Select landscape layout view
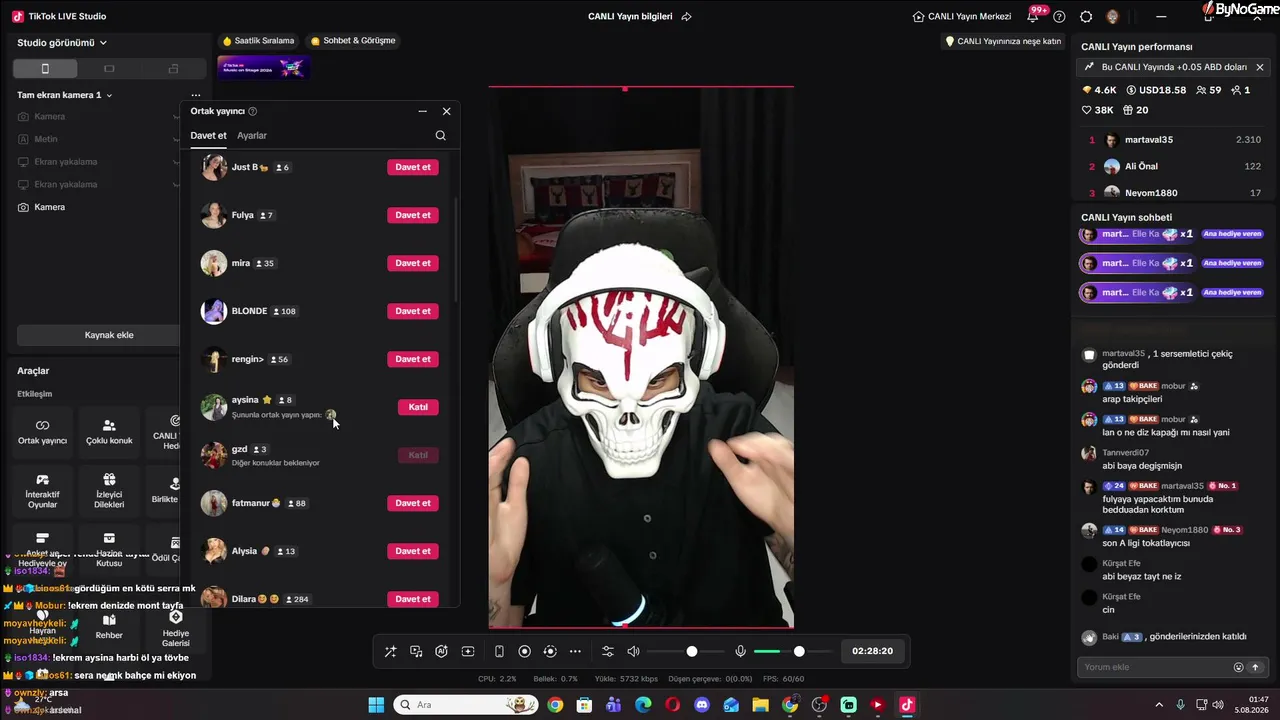 coord(109,68)
